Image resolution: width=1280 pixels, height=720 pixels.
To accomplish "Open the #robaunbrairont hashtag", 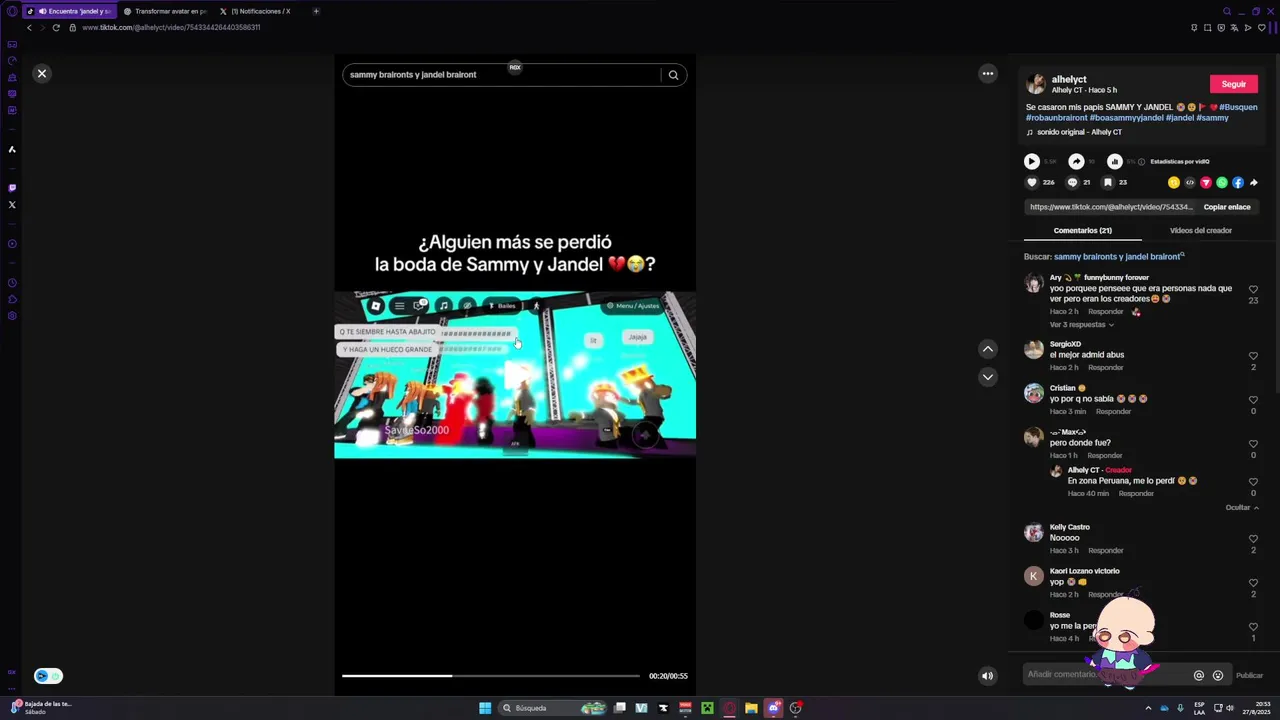I will pos(1056,118).
